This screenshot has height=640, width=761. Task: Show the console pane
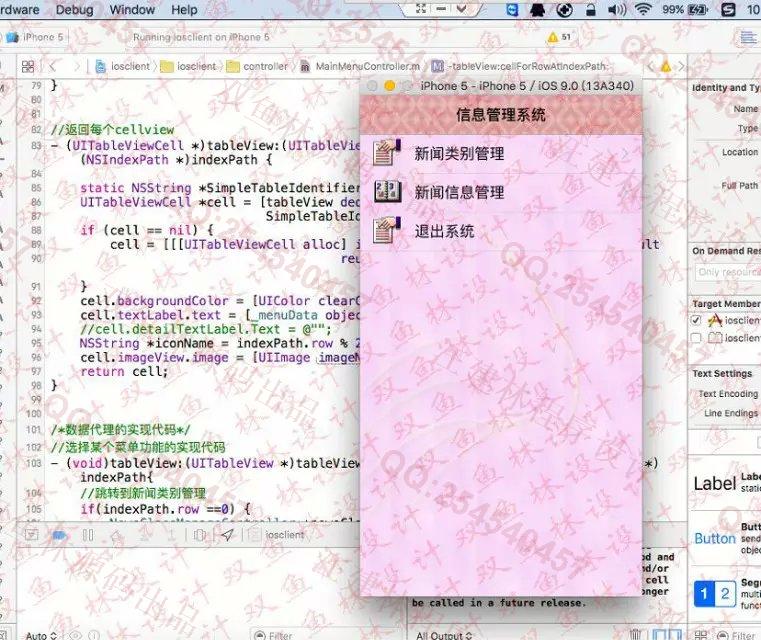click(675, 634)
